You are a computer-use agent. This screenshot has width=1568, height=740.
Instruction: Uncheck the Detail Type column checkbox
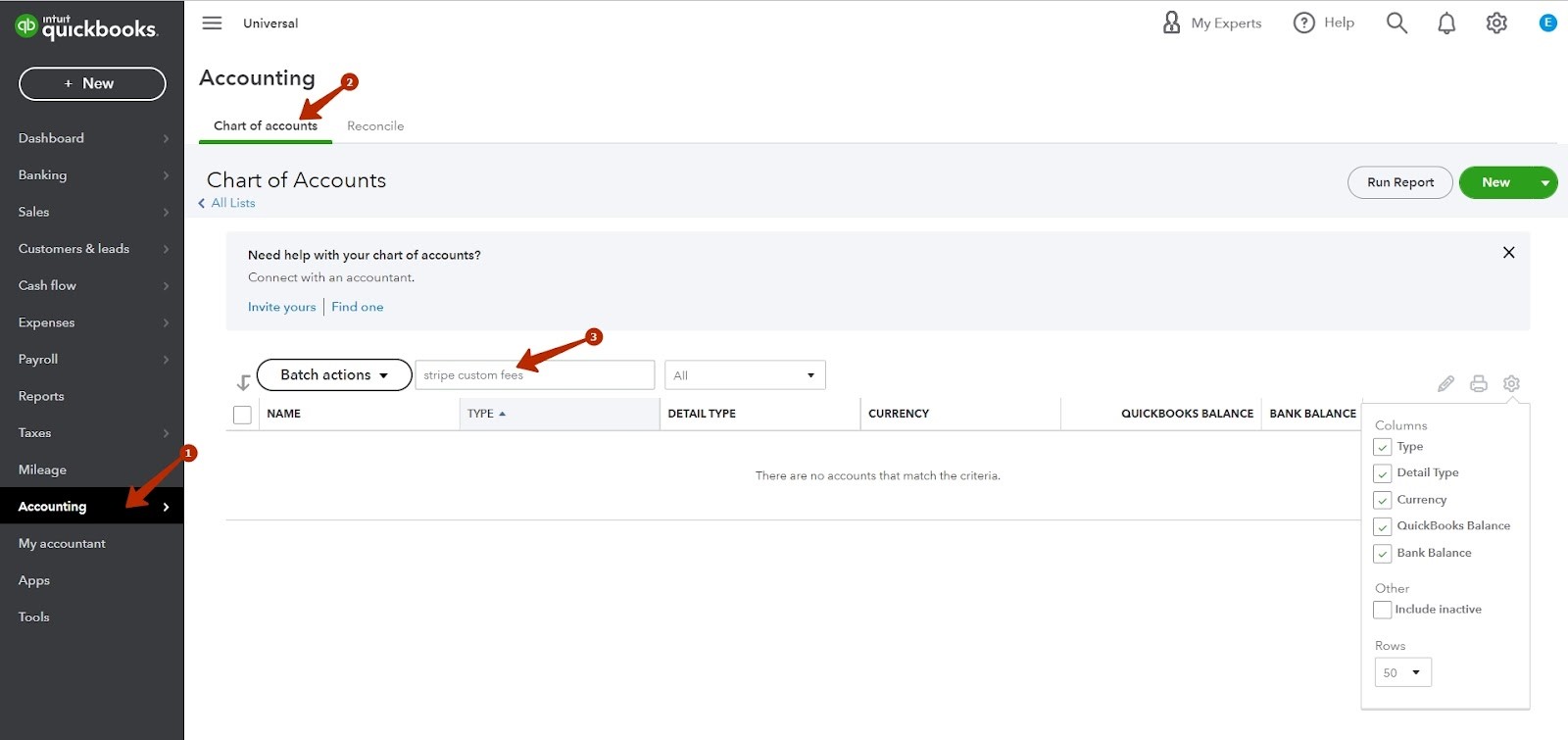[1382, 473]
